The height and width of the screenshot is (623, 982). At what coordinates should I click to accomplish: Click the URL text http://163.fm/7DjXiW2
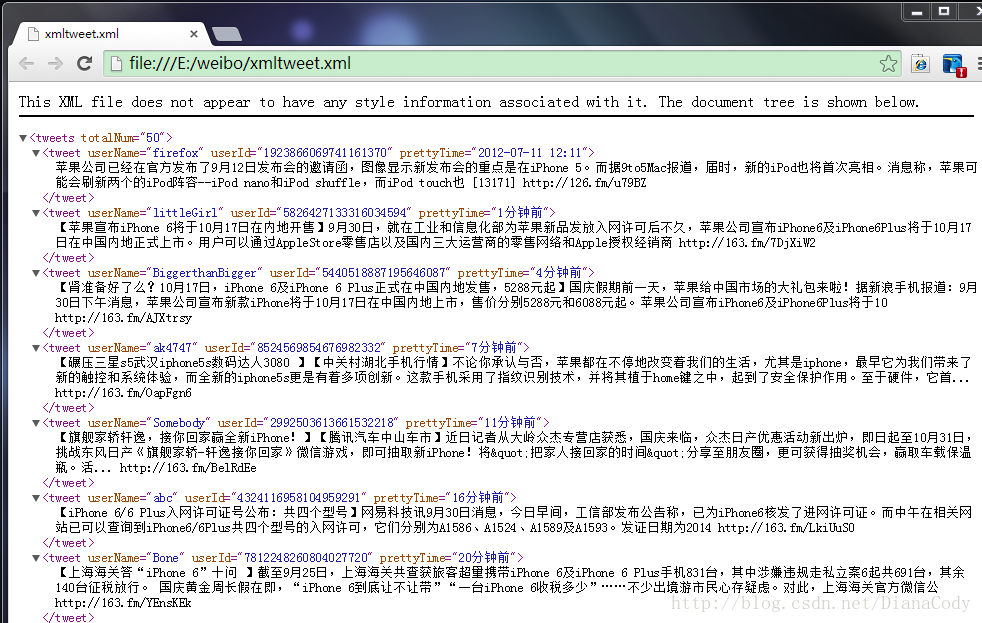pos(747,243)
